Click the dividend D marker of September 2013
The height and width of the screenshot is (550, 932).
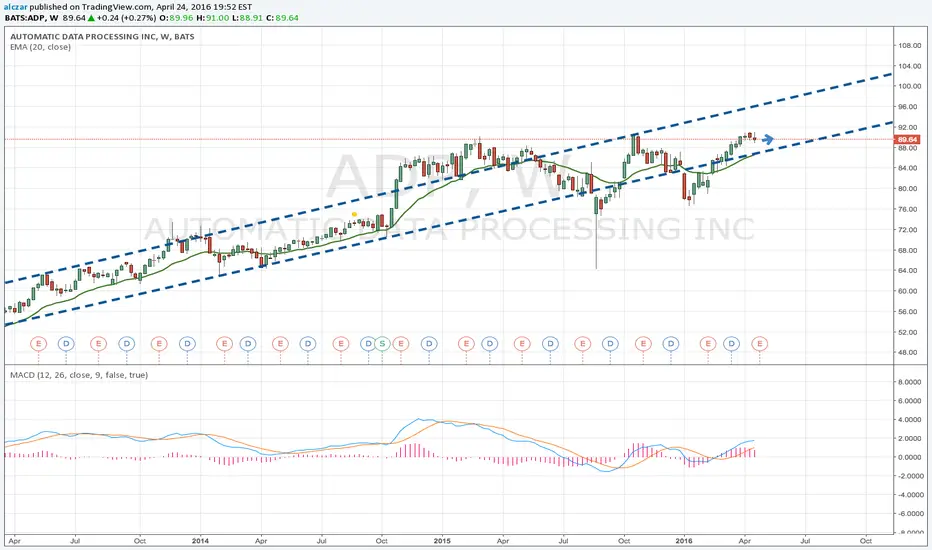(127, 344)
